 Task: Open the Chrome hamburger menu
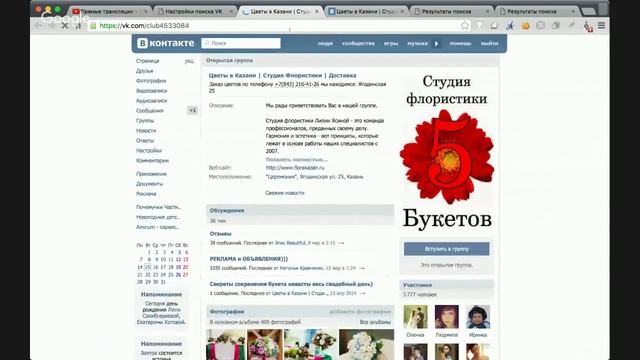pyautogui.click(x=601, y=25)
